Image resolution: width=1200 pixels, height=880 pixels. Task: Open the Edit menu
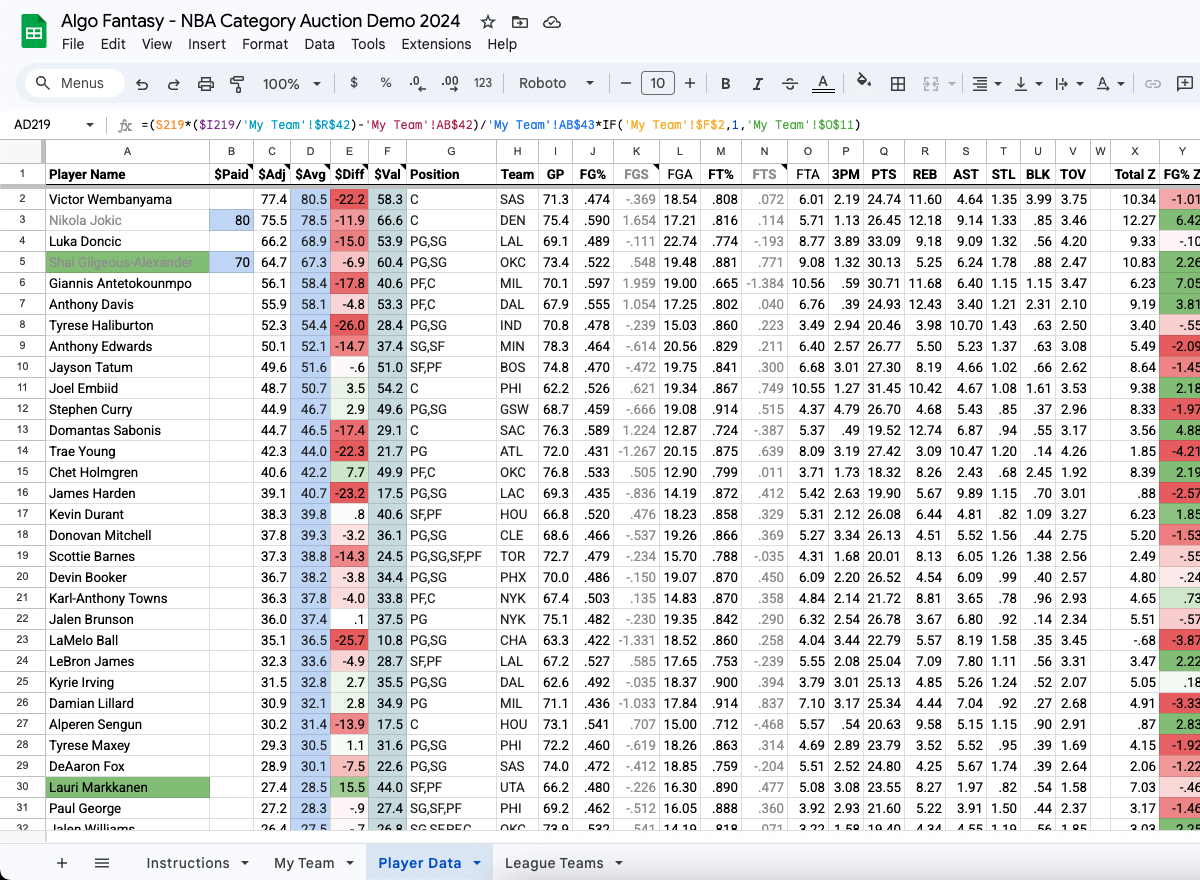point(113,44)
